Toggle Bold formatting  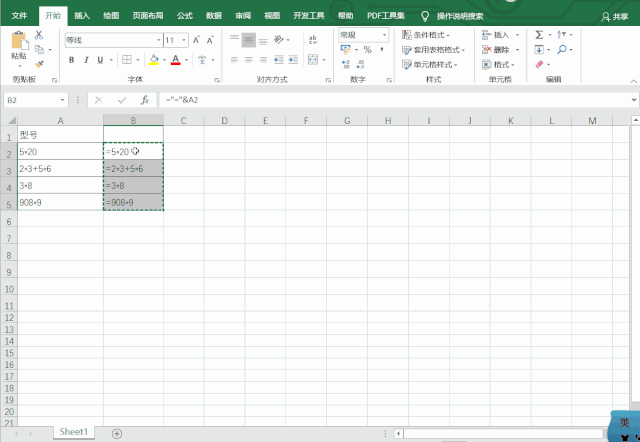click(x=71, y=60)
